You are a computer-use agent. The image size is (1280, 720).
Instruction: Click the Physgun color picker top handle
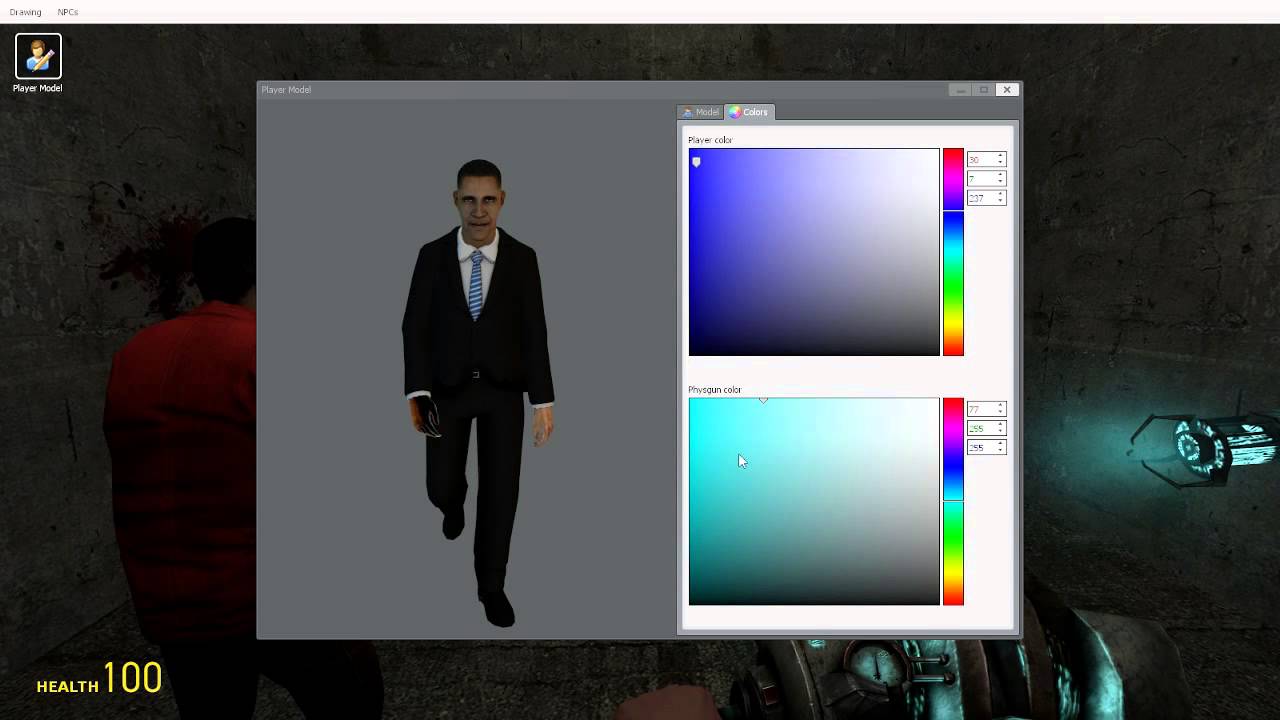coord(763,400)
